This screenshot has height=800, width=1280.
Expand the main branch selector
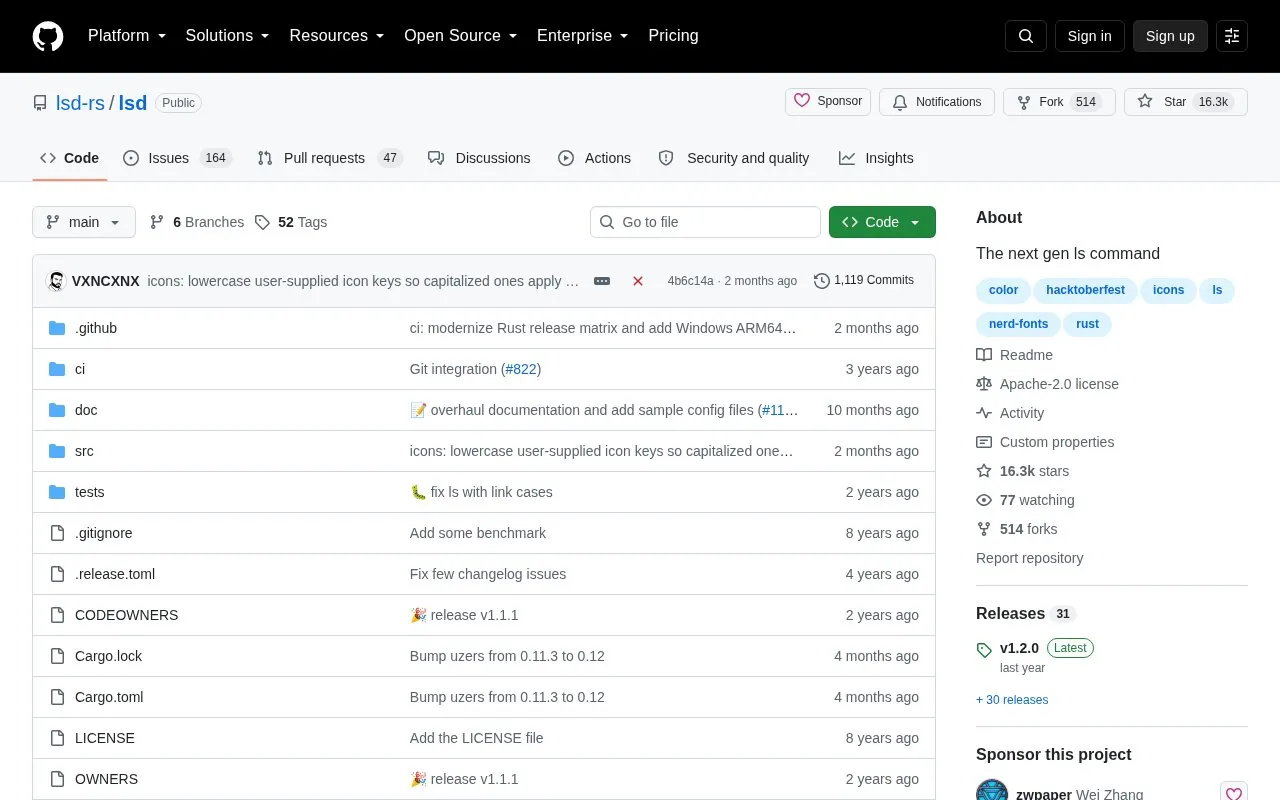point(84,222)
